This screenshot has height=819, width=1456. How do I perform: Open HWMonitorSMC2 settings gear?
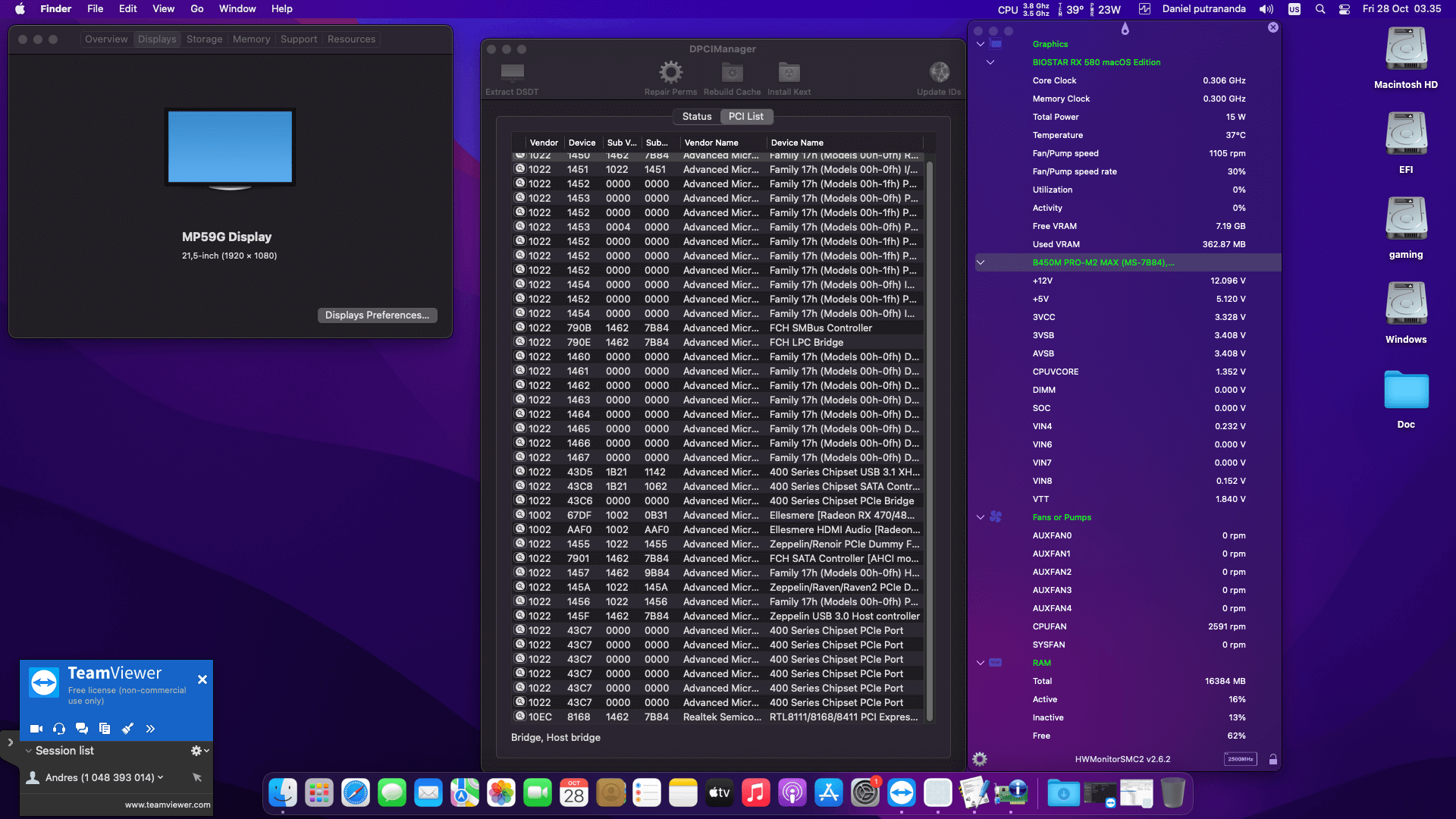[980, 759]
